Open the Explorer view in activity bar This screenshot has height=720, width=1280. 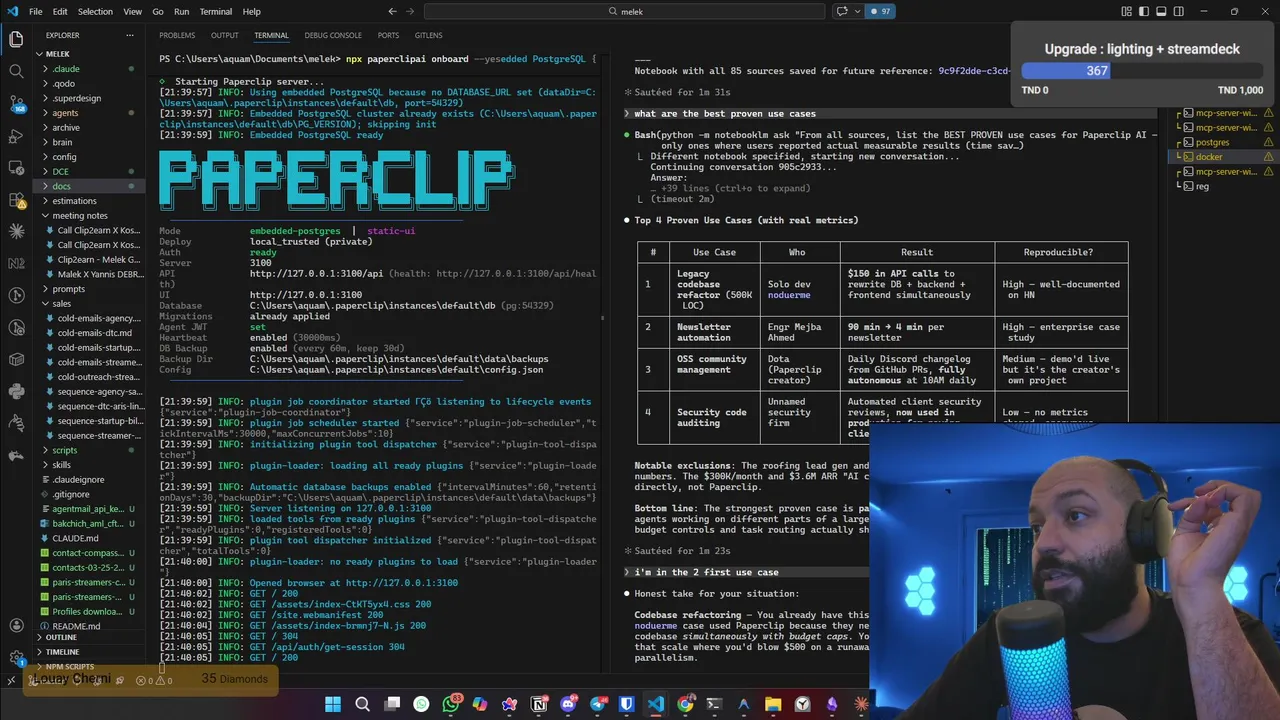tap(16, 39)
